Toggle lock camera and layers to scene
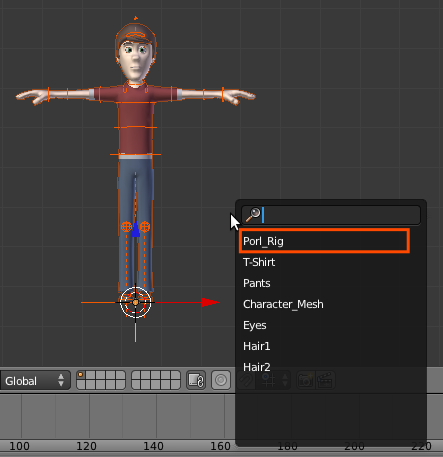443x457 pixels. tap(196, 380)
